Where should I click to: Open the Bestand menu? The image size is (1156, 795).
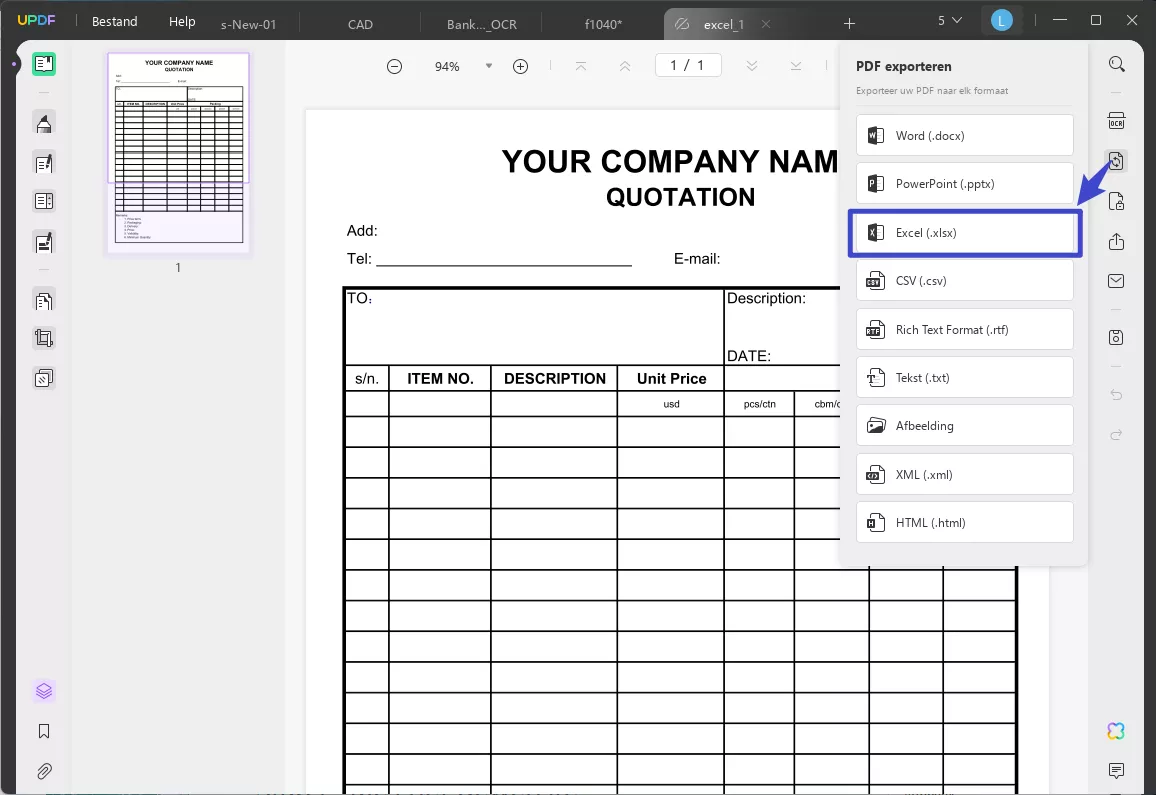114,21
